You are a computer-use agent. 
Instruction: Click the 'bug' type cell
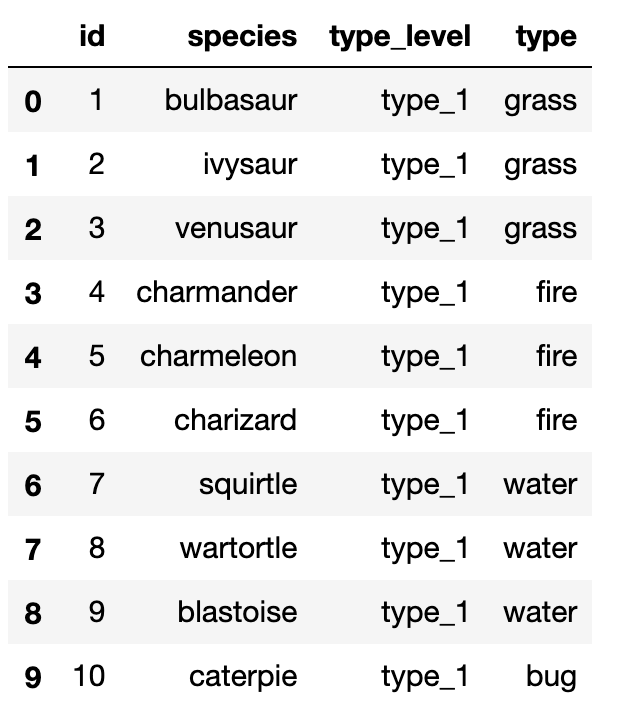[x=551, y=676]
